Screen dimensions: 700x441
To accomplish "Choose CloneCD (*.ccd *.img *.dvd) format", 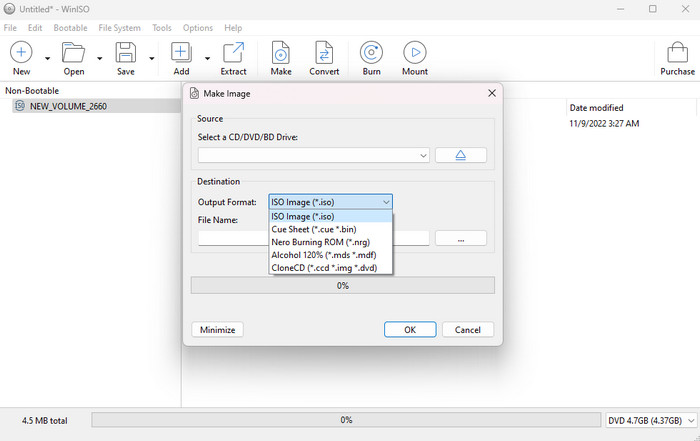I will tap(330, 268).
